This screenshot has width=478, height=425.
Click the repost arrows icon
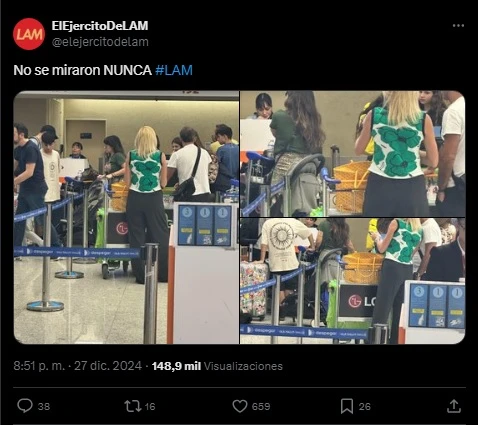coord(132,406)
